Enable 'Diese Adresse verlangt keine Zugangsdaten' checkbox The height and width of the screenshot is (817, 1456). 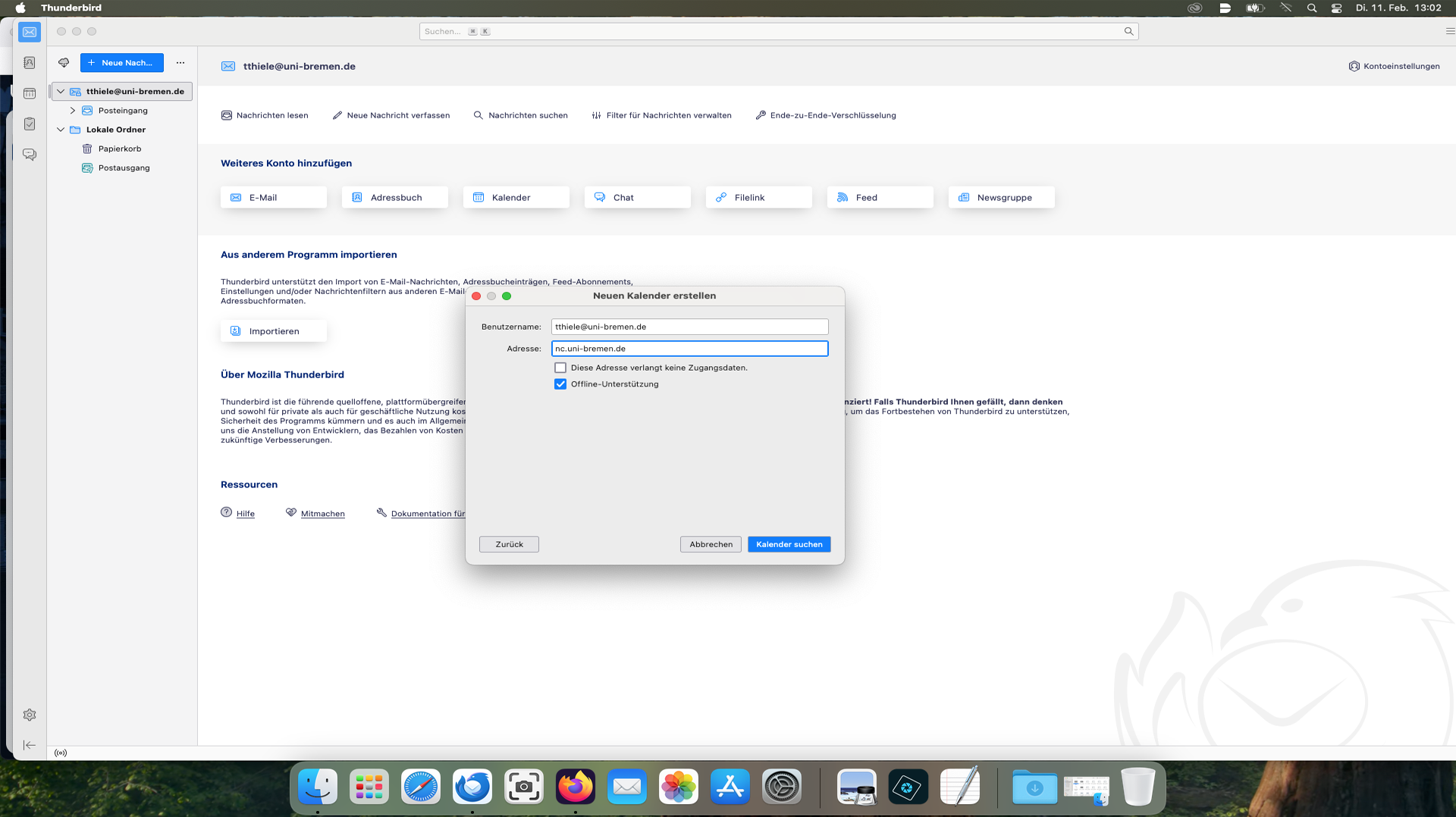(560, 368)
